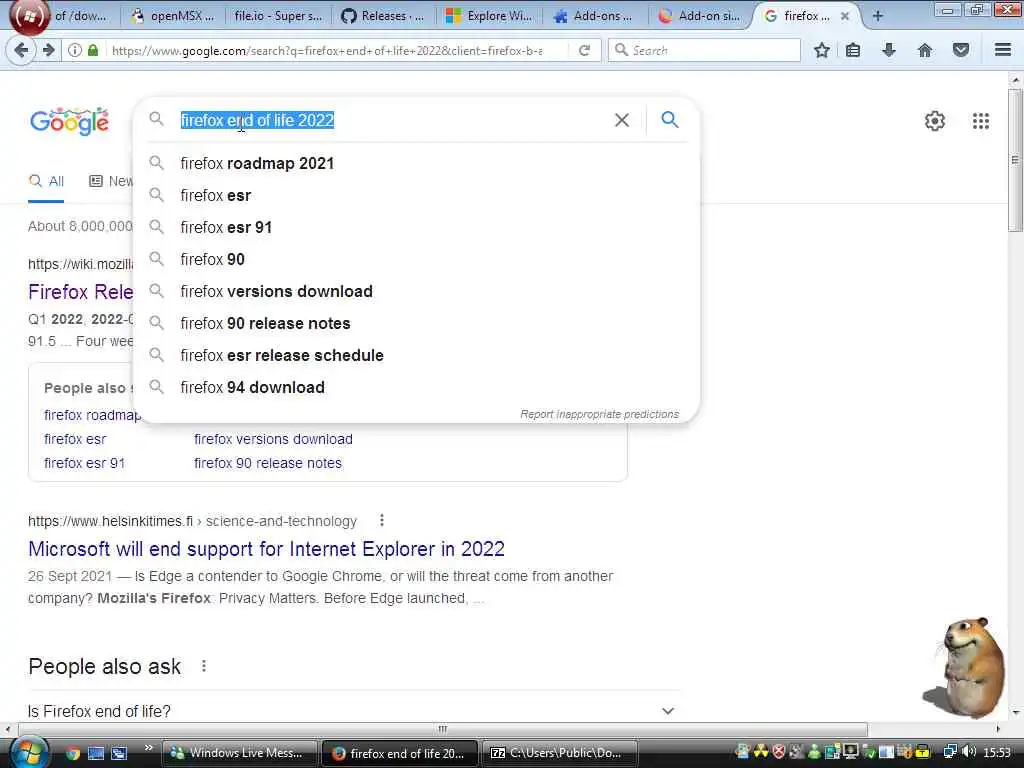Open related search link firefox esr 91
Image resolution: width=1024 pixels, height=768 pixels.
(x=84, y=463)
